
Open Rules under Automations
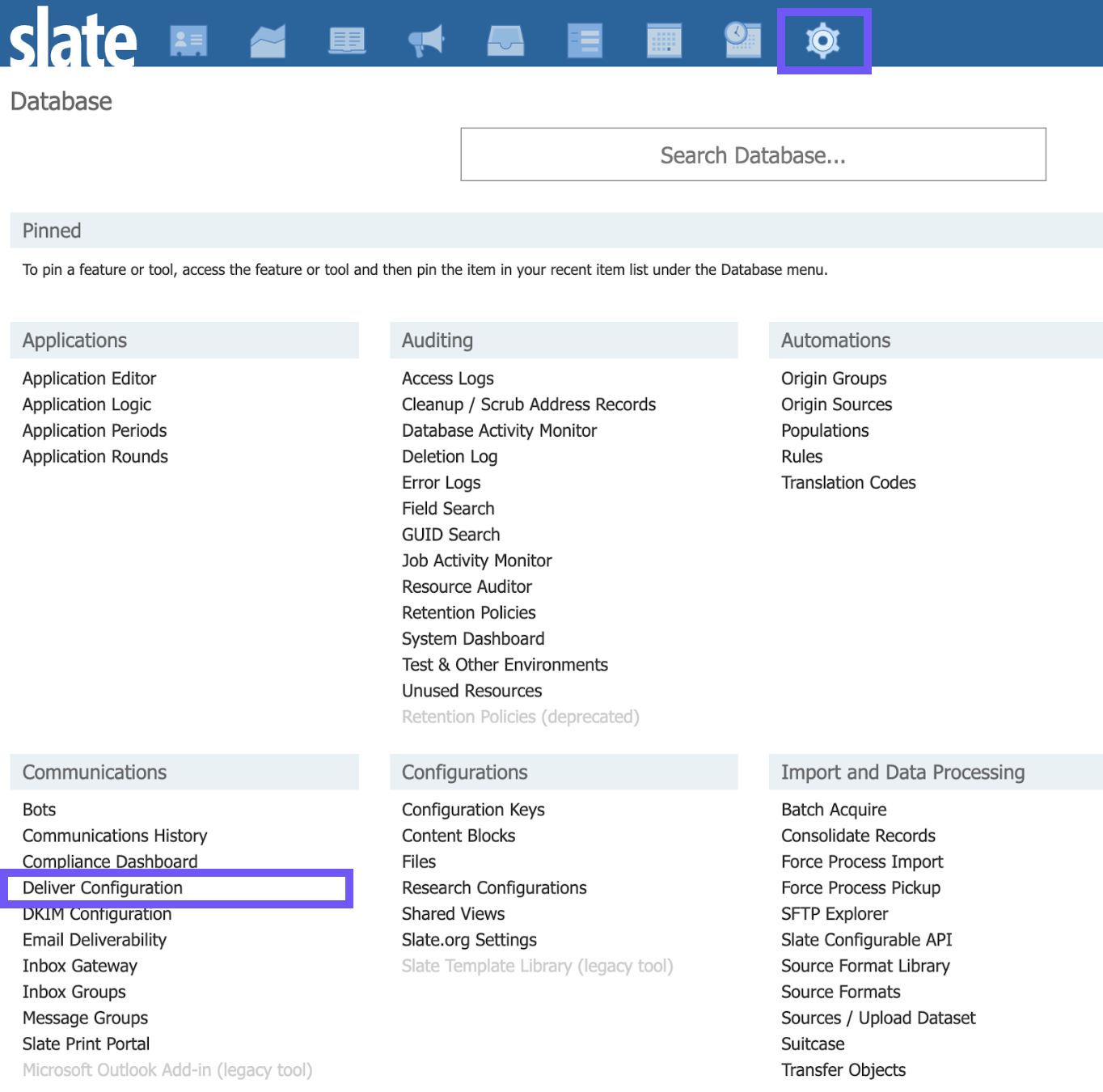click(801, 456)
